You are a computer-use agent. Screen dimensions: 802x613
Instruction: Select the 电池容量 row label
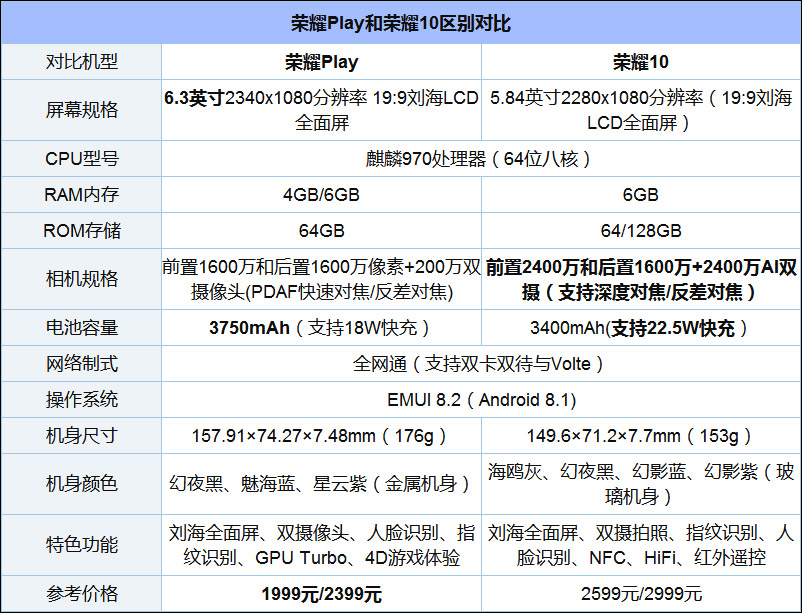click(82, 327)
